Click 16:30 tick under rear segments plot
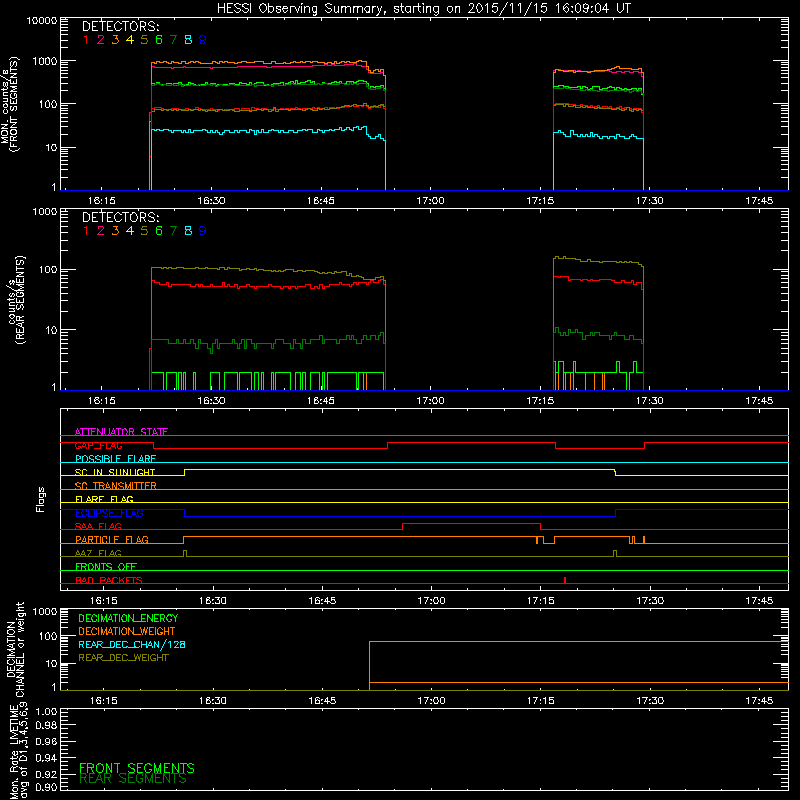The height and width of the screenshot is (800, 800). [x=211, y=401]
